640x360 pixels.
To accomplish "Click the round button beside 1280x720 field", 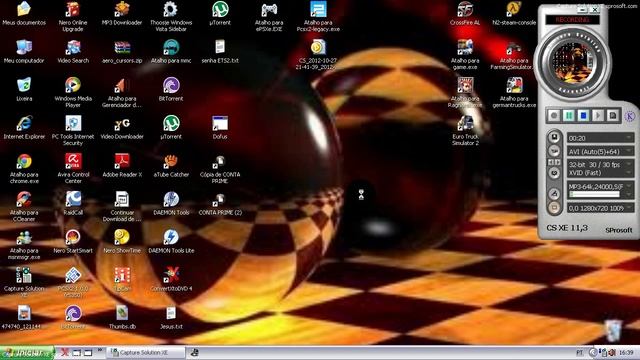I will point(554,208).
